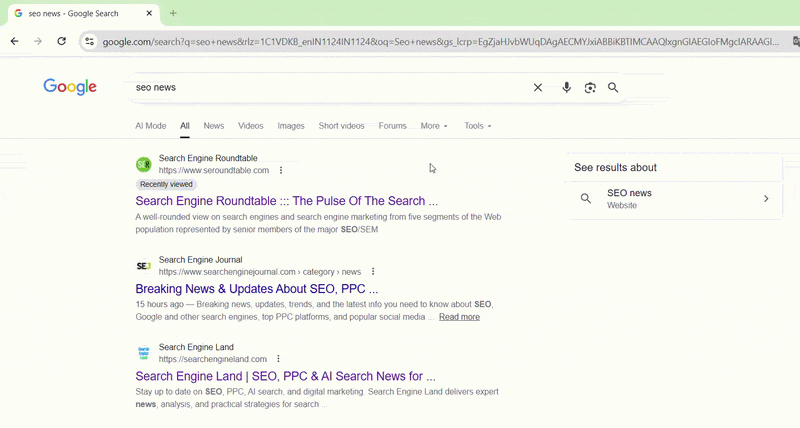
Task: Click the searchenginejournal.com category news URL
Action: [260, 272]
